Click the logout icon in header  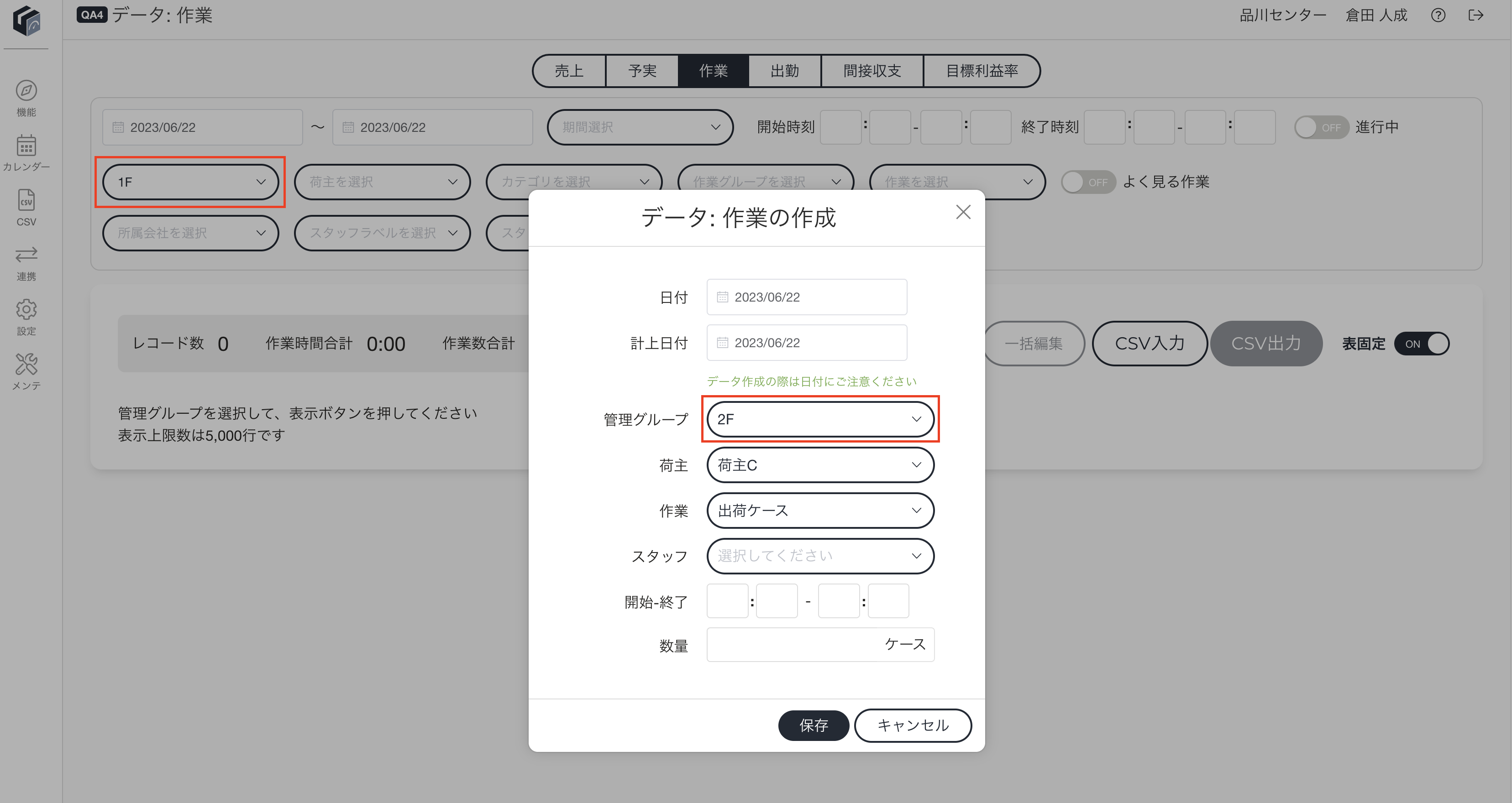click(1475, 15)
